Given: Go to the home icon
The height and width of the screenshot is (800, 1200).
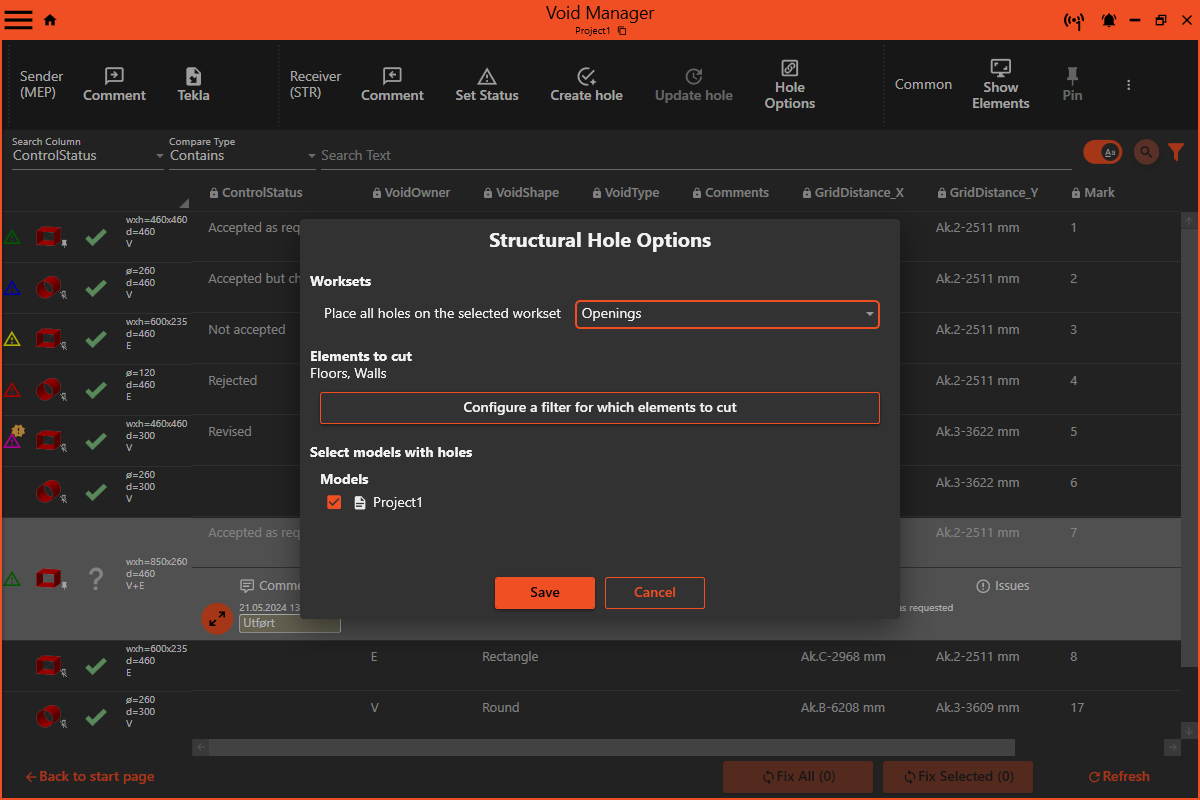Looking at the screenshot, I should coord(50,20).
